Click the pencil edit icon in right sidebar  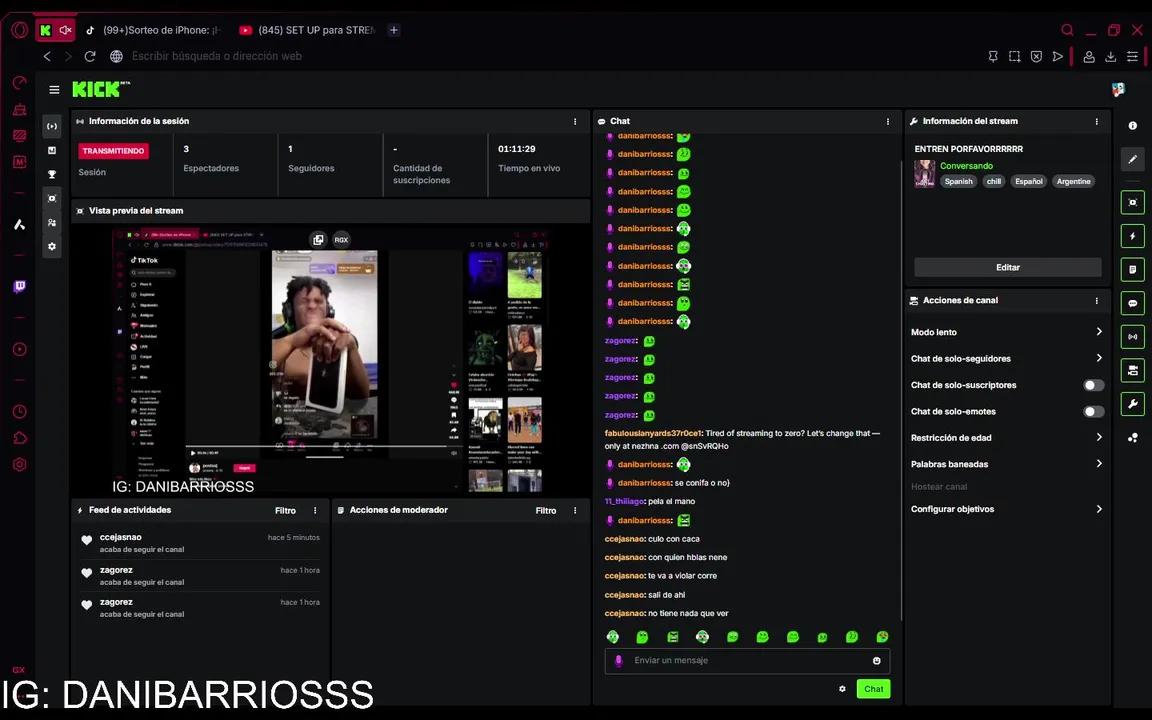(x=1132, y=159)
